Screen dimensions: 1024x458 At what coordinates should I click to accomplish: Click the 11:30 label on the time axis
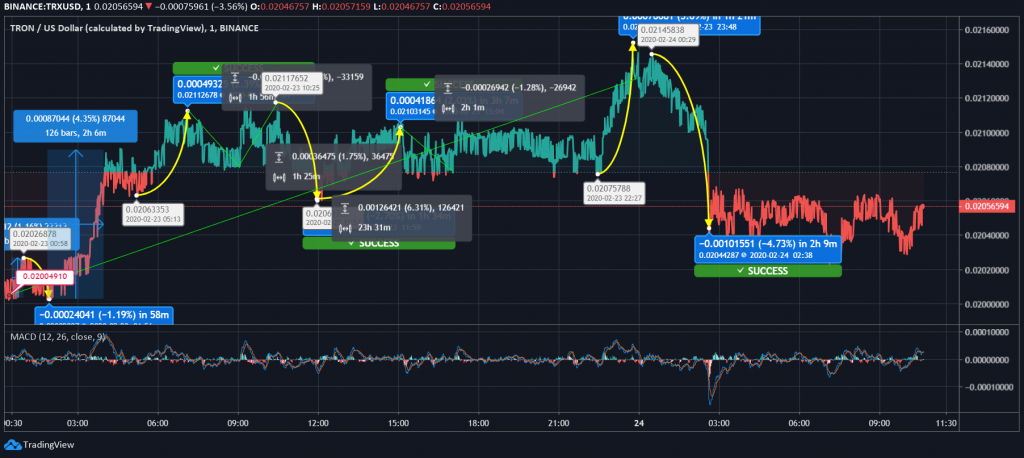click(x=946, y=423)
